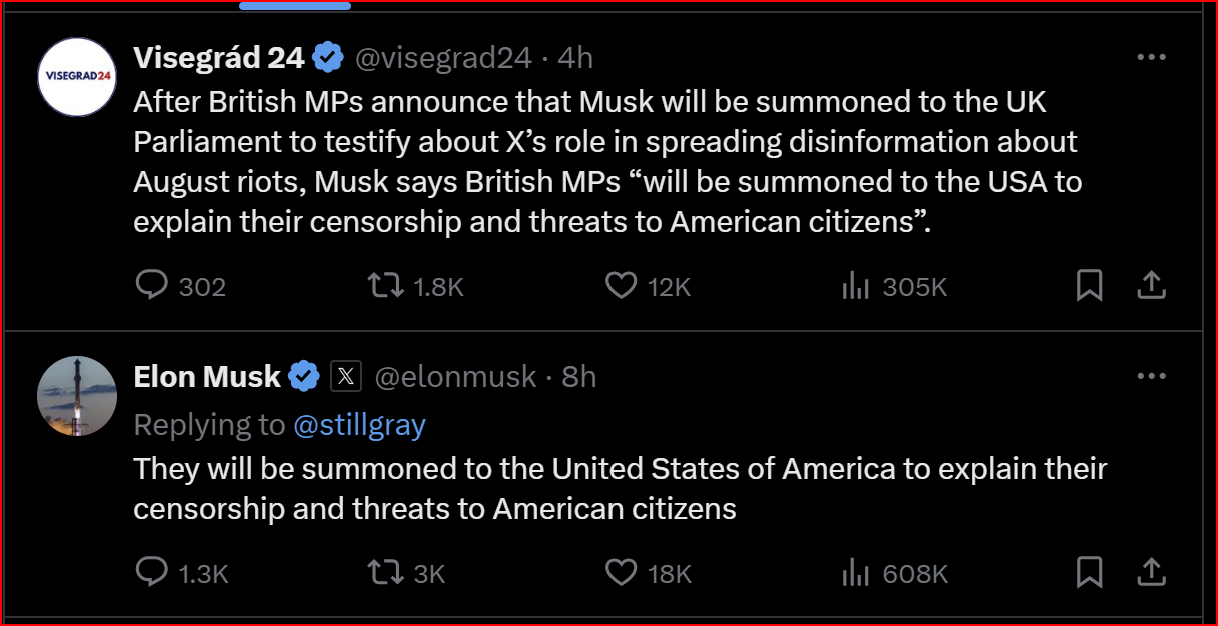Reply to the Visegrád 24 post
The width and height of the screenshot is (1218, 626).
[151, 287]
